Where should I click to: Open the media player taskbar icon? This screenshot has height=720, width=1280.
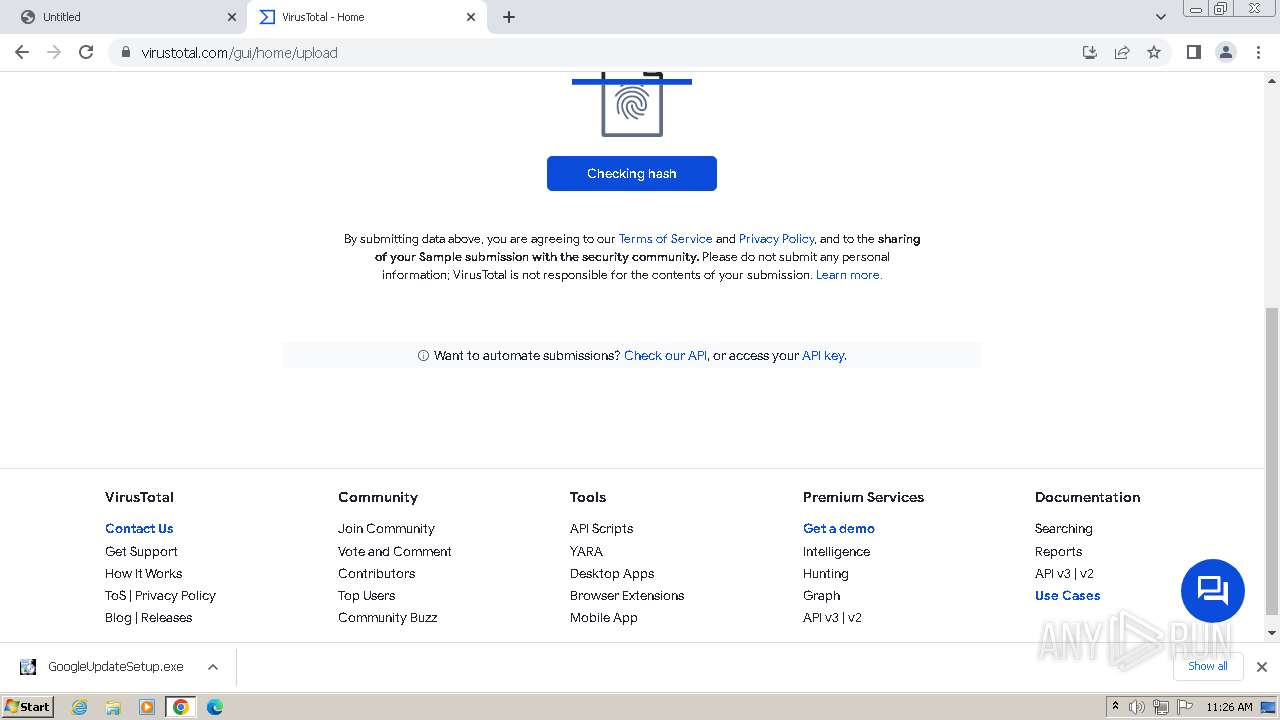point(147,707)
